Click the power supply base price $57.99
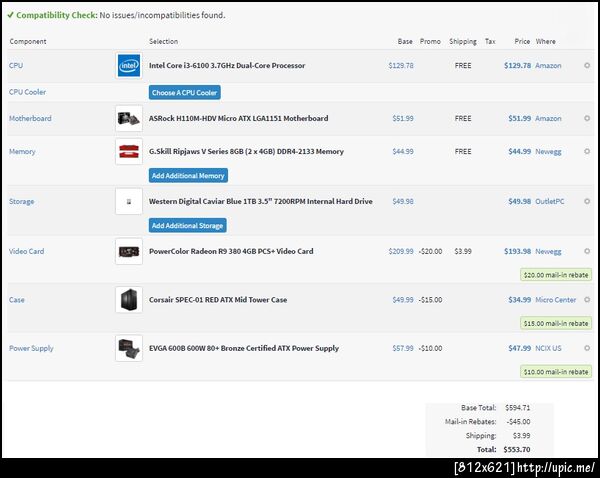Screen dimensions: 600x478 tap(403, 348)
